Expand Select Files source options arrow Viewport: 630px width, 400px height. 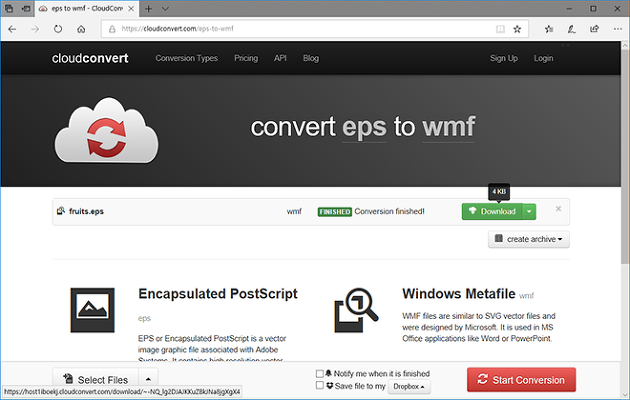148,379
